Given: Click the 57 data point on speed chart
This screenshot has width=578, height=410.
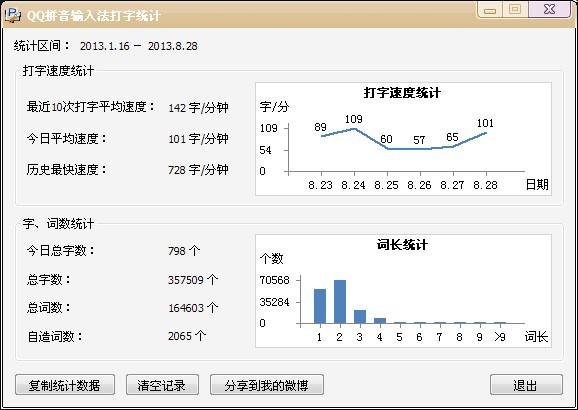Looking at the screenshot, I should point(420,149).
